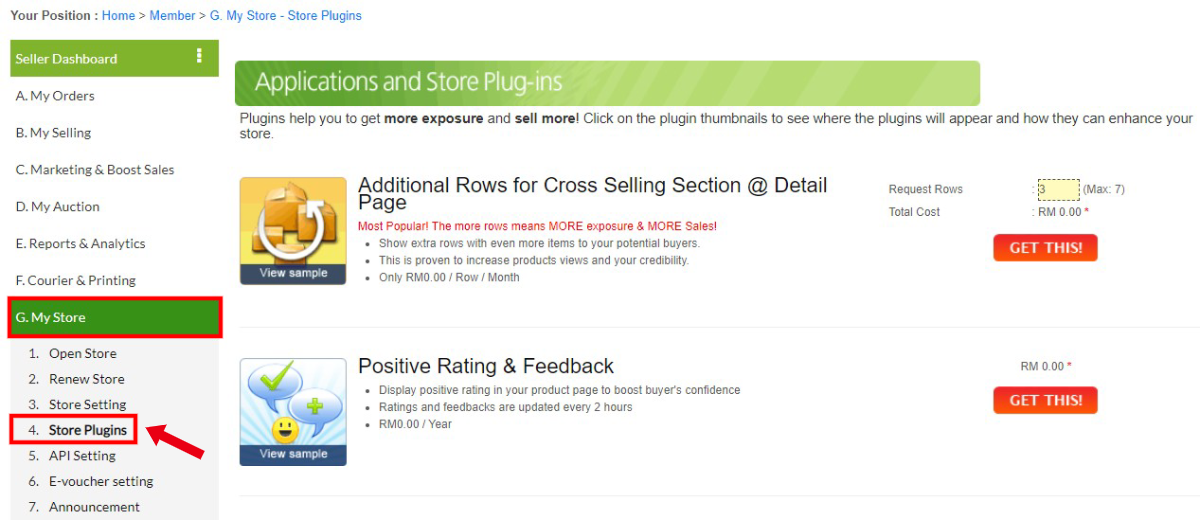Viewport: 1200px width, 520px height.
Task: View sample for Additional Rows plugin
Action: point(293,274)
